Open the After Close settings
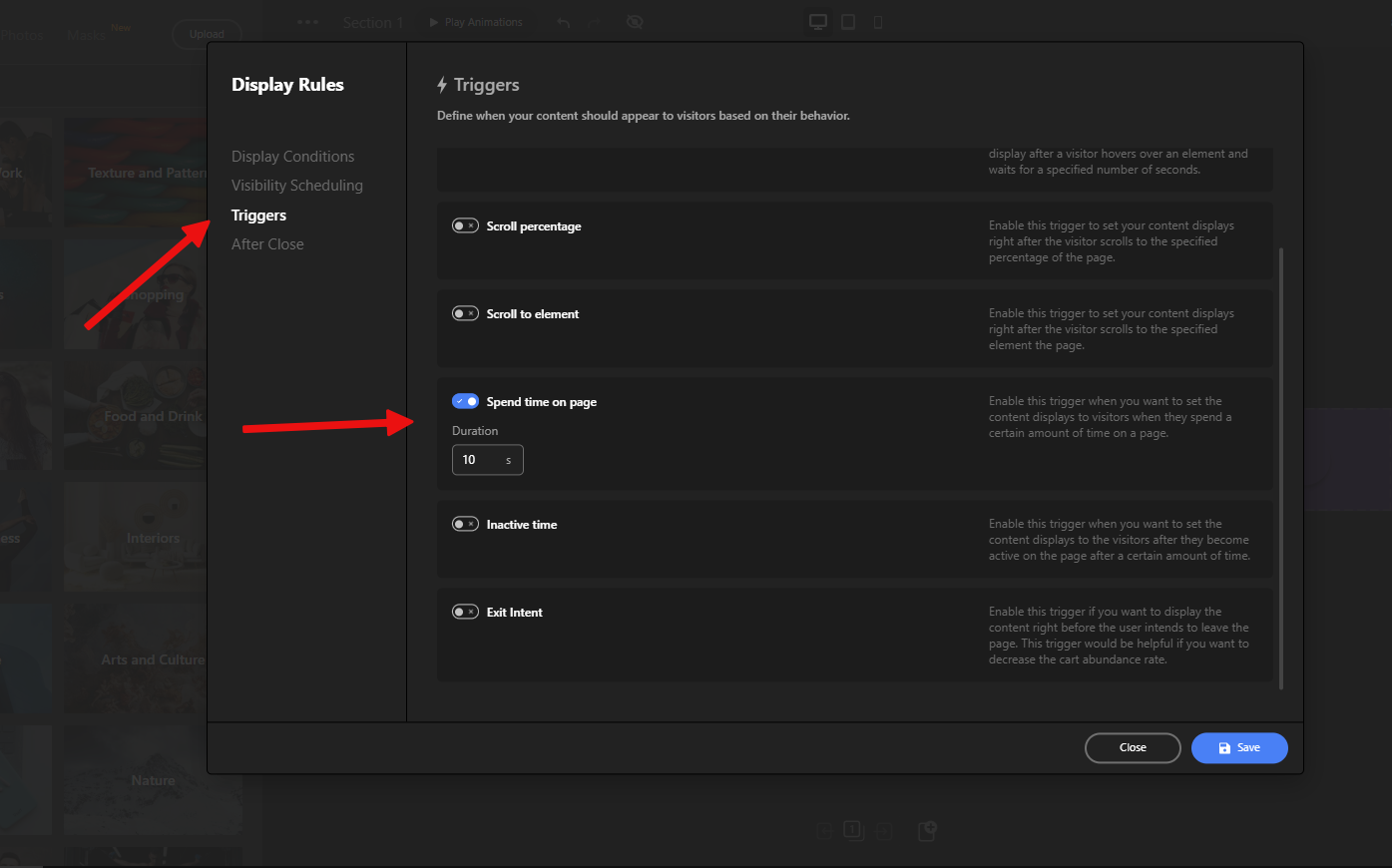This screenshot has height=868, width=1392. (x=267, y=244)
